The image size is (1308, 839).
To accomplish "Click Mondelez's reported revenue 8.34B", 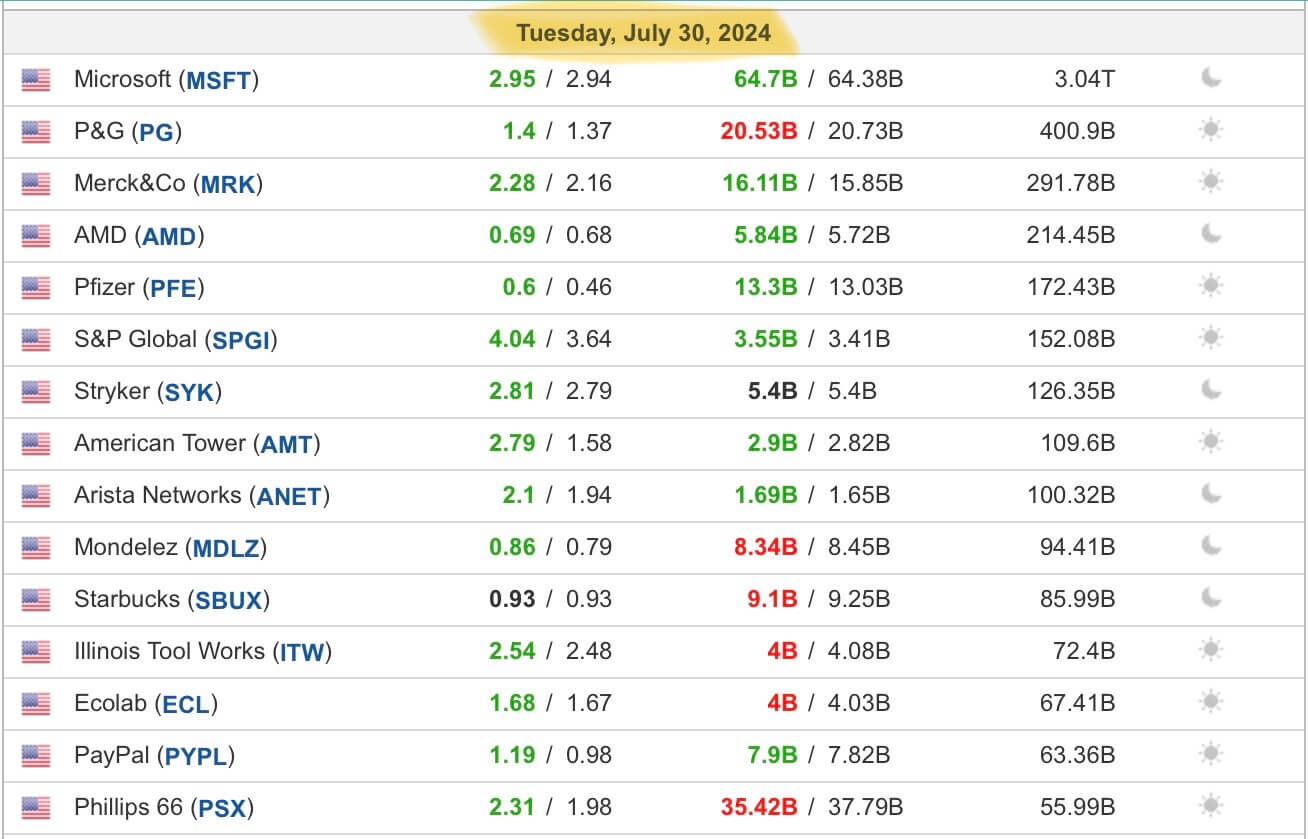I will point(766,546).
